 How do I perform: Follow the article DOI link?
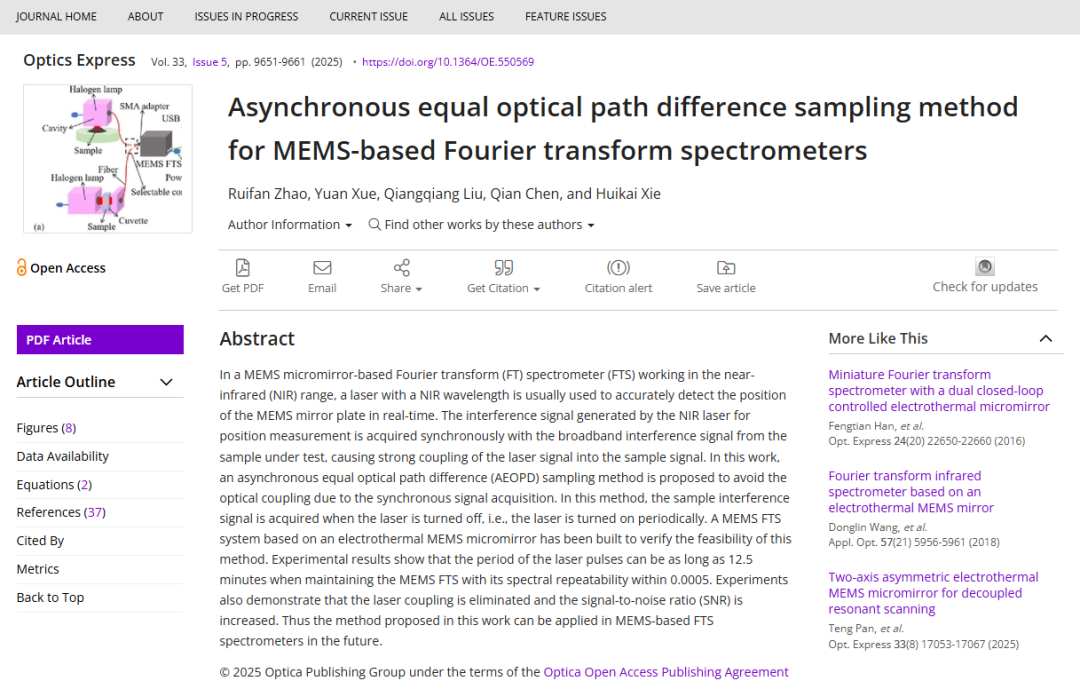pyautogui.click(x=449, y=62)
